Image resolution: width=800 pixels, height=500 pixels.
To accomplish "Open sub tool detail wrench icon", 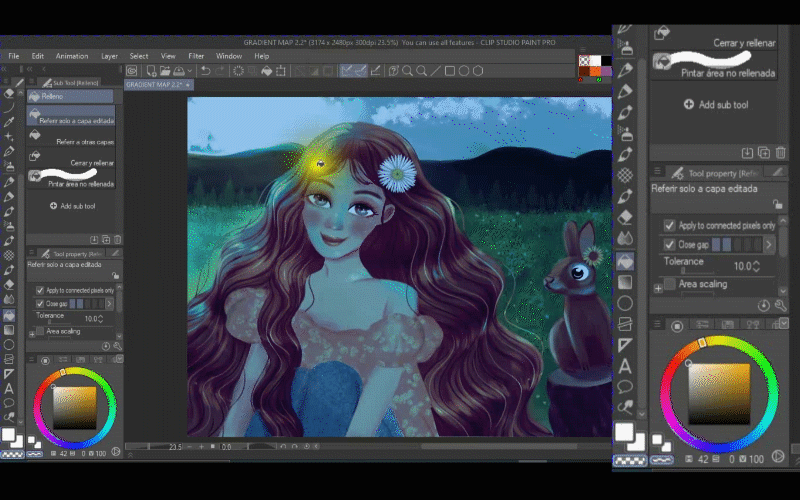I will pos(780,304).
